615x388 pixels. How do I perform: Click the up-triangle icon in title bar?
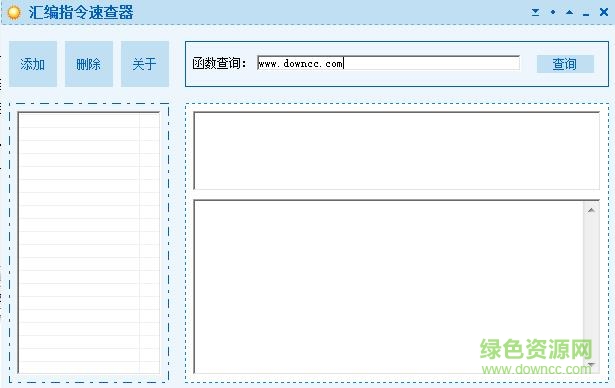(x=570, y=13)
